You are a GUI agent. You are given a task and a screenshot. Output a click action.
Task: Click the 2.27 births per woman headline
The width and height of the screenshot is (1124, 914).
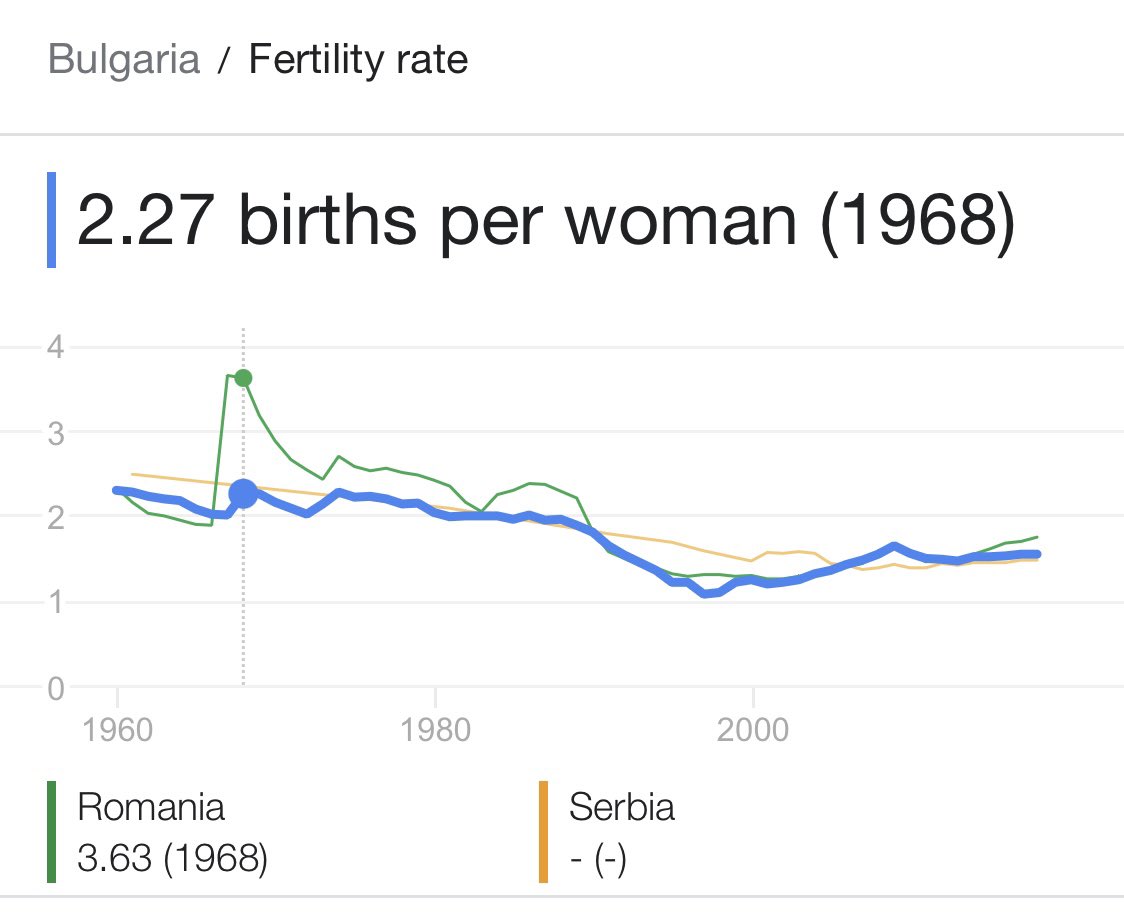[x=546, y=220]
